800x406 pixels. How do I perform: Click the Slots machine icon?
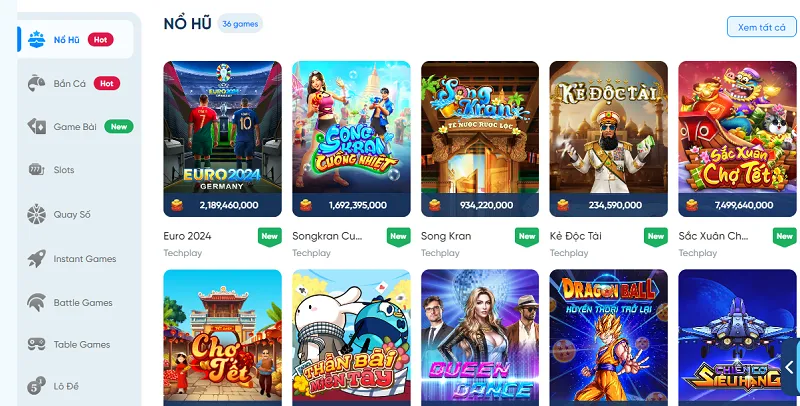pyautogui.click(x=36, y=170)
